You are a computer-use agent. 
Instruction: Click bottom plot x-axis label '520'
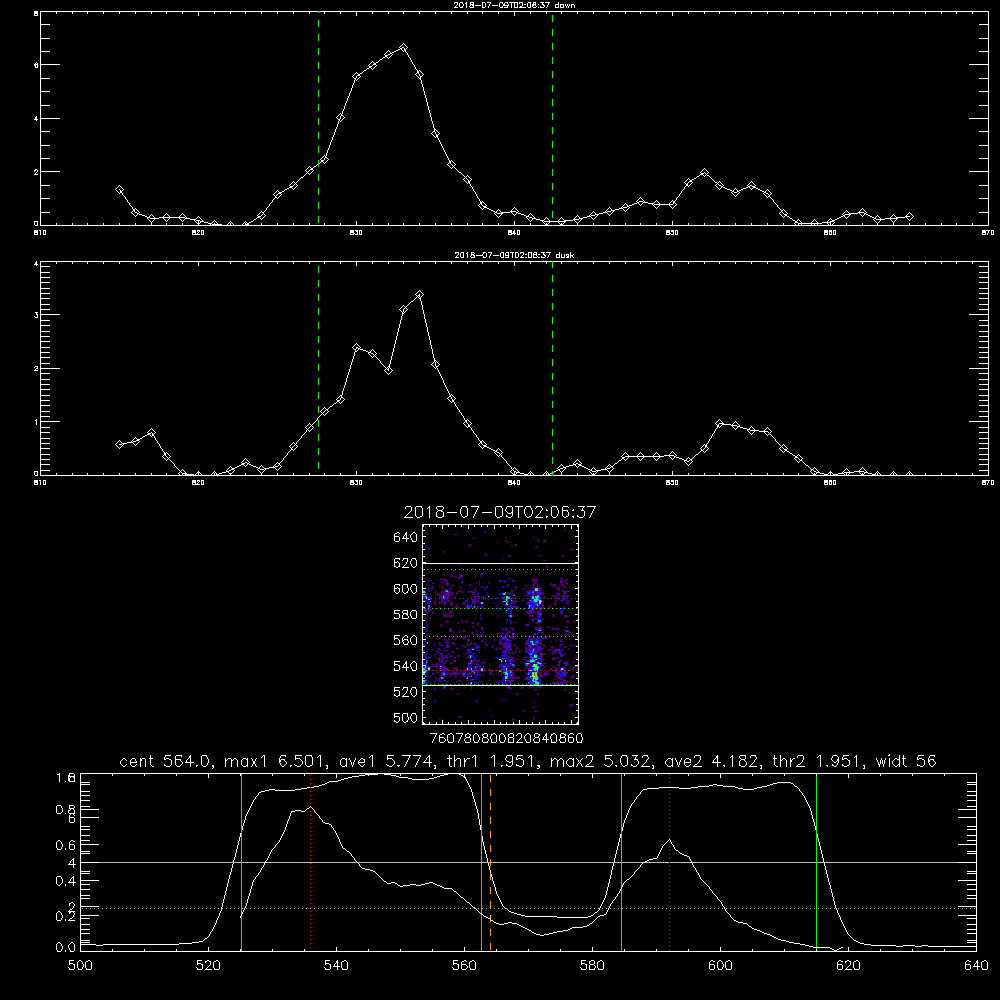point(208,966)
